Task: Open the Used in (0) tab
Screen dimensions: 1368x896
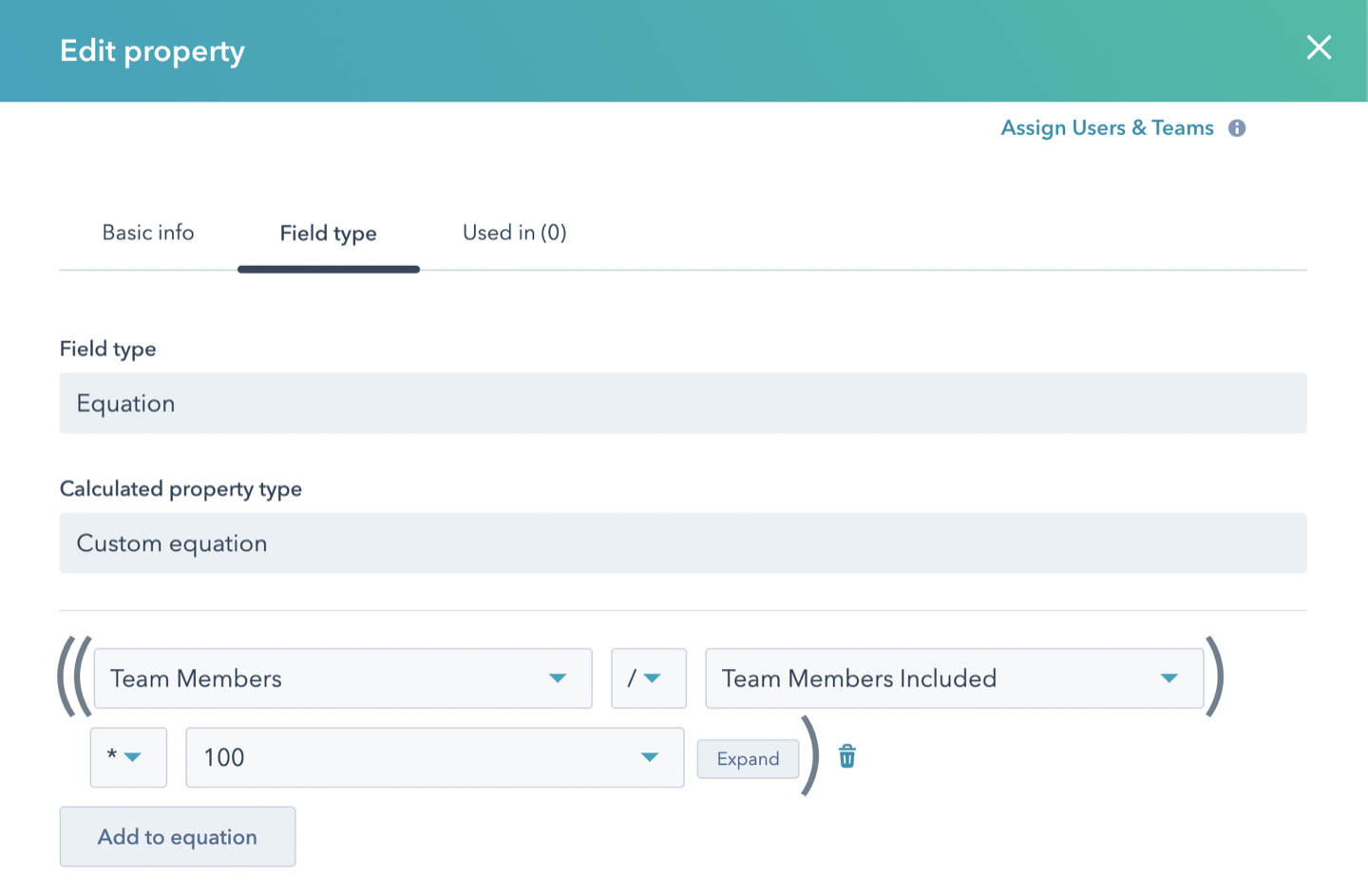Action: [x=514, y=233]
